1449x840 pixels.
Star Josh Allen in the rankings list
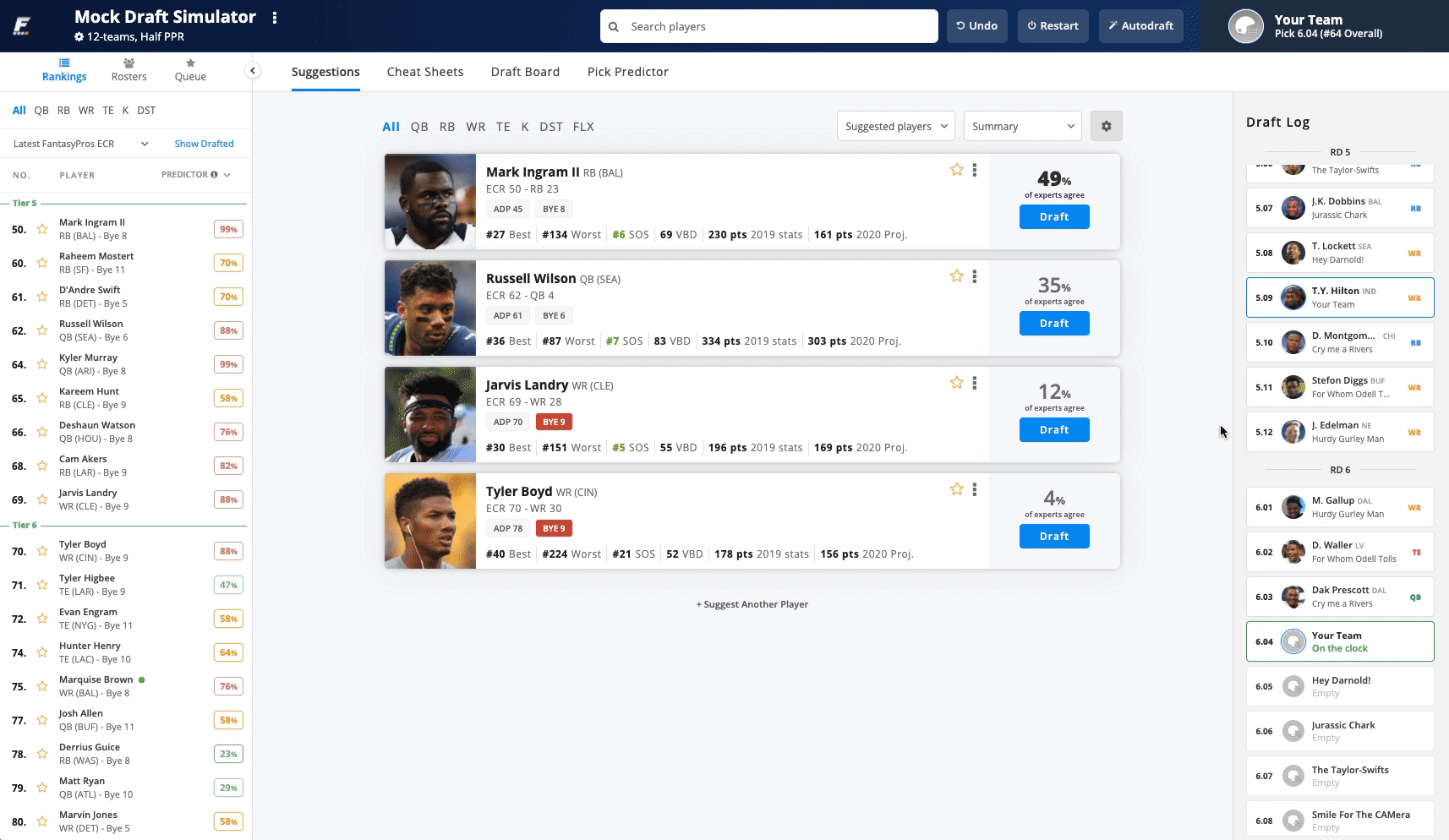tap(41, 720)
